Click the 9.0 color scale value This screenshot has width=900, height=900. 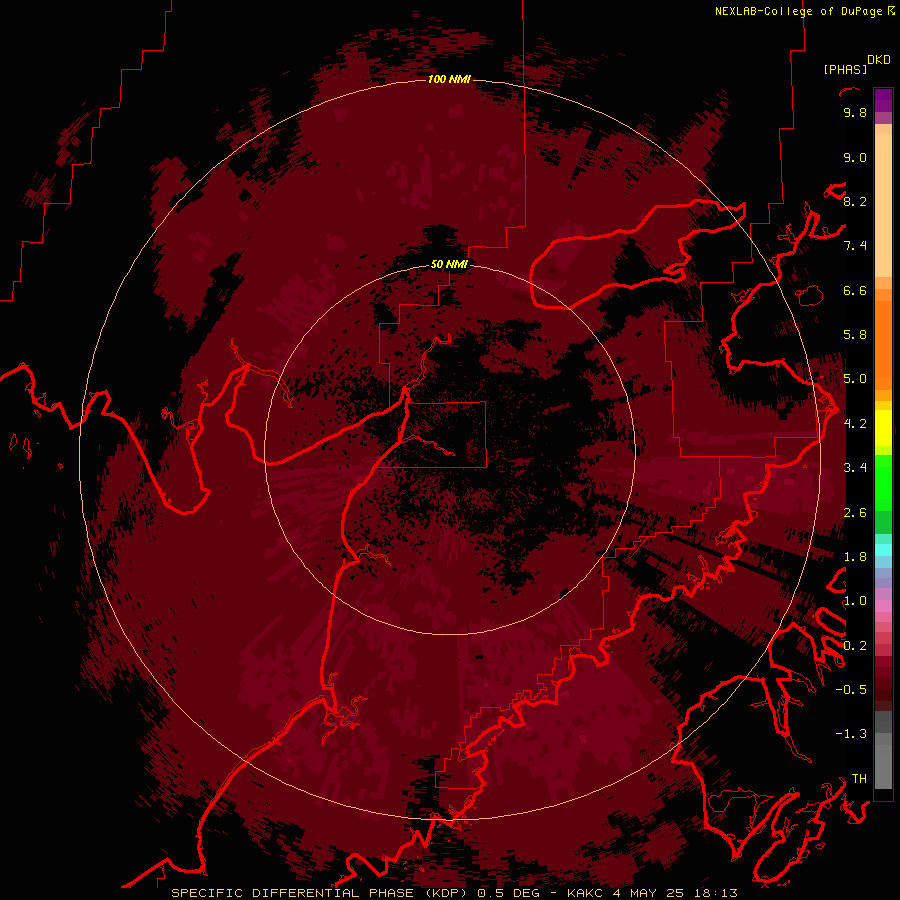point(855,157)
